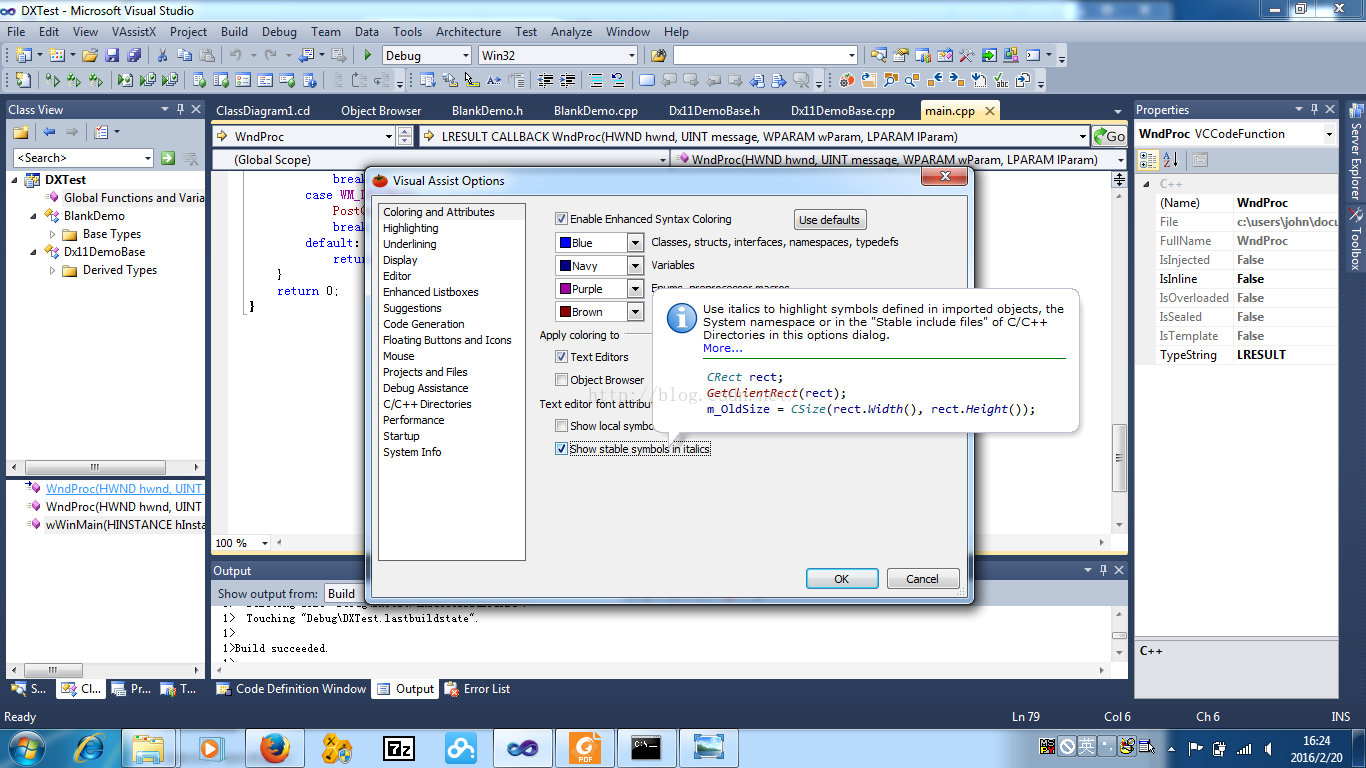1366x768 pixels.
Task: Open Properties Window from the toolbar icon
Action: [901, 55]
